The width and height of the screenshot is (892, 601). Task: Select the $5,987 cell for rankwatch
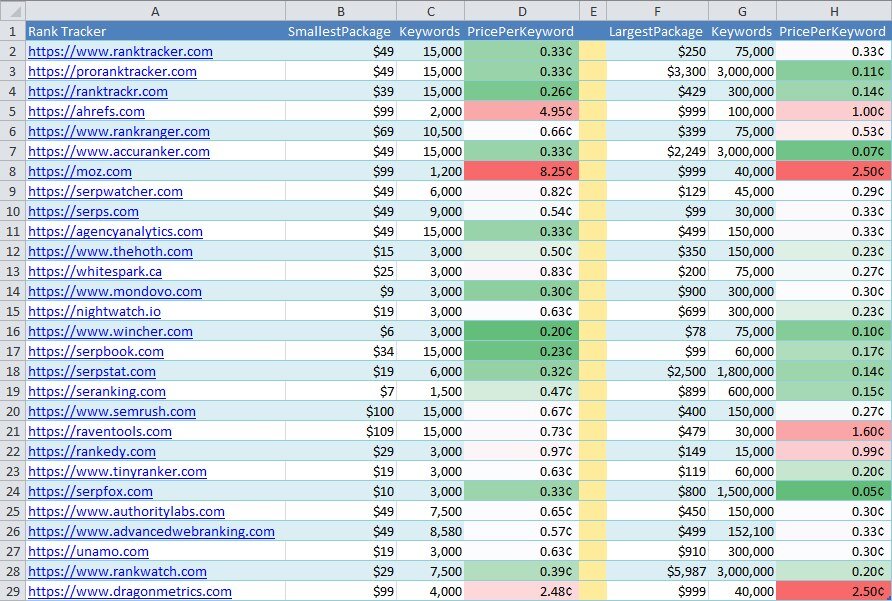[x=657, y=571]
